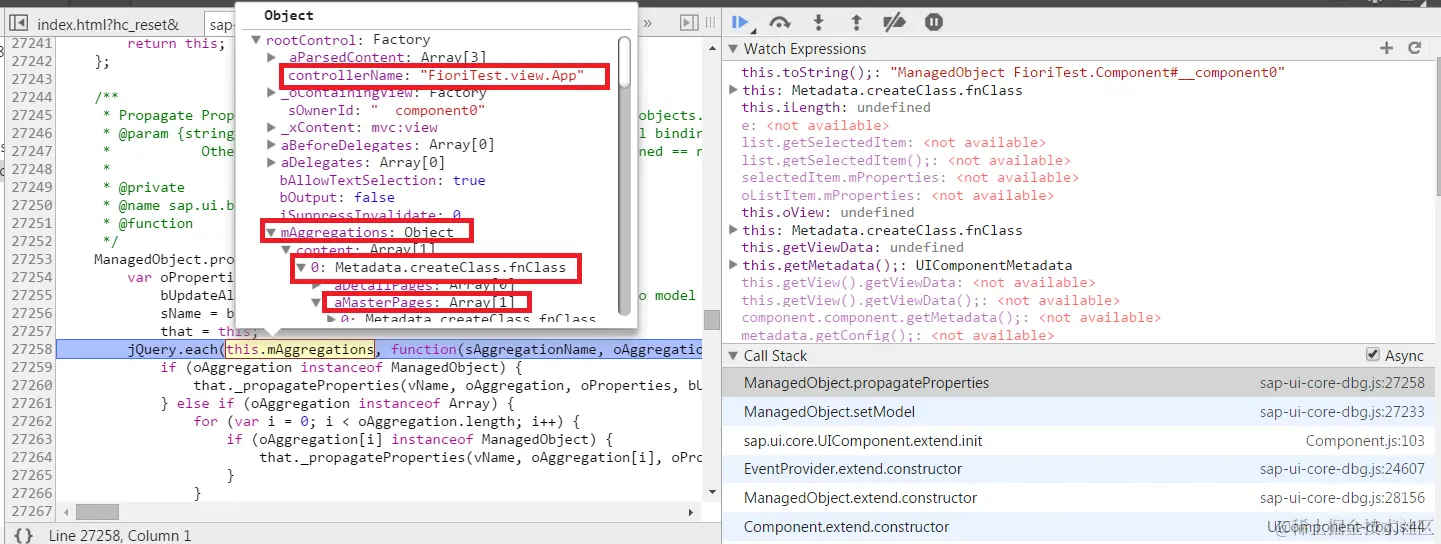
Task: Enable the Async call stack checkbox
Action: point(1373,355)
